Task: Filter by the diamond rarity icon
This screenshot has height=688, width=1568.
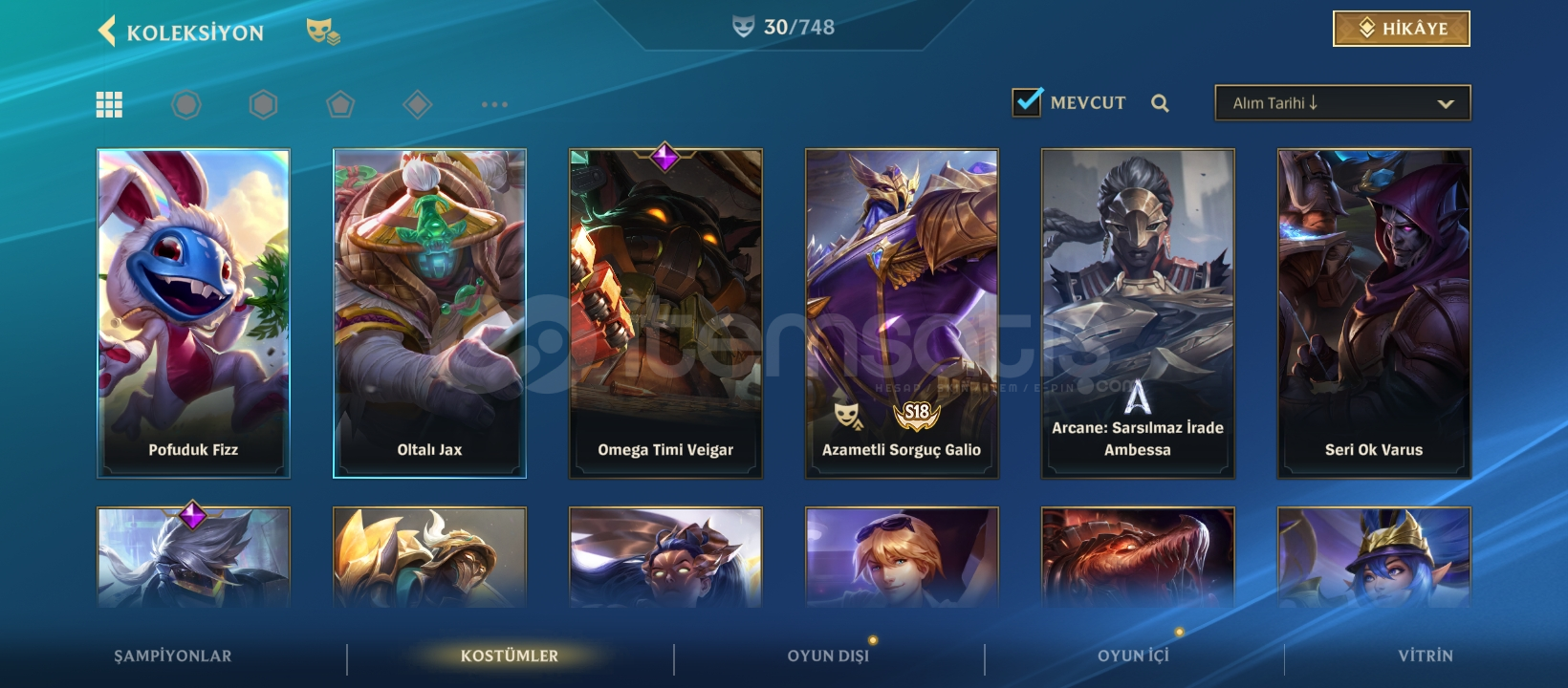Action: (418, 104)
